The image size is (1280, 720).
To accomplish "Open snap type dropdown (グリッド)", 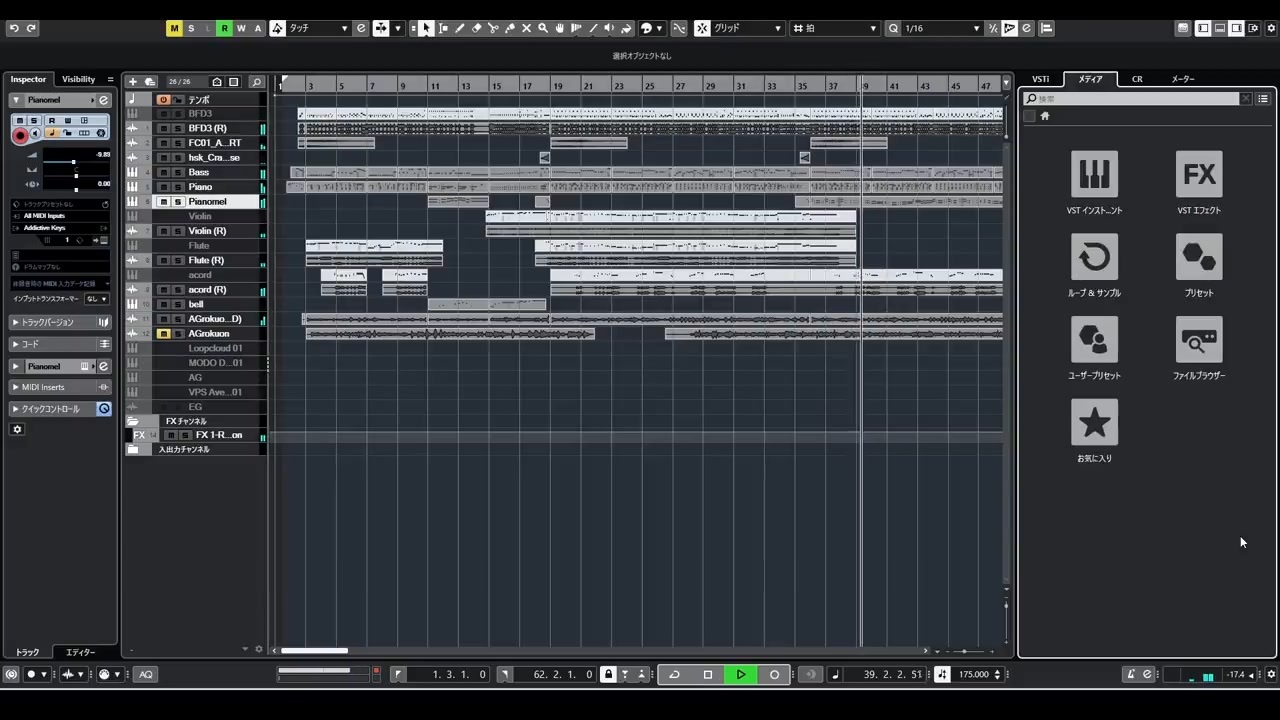I will 746,28.
